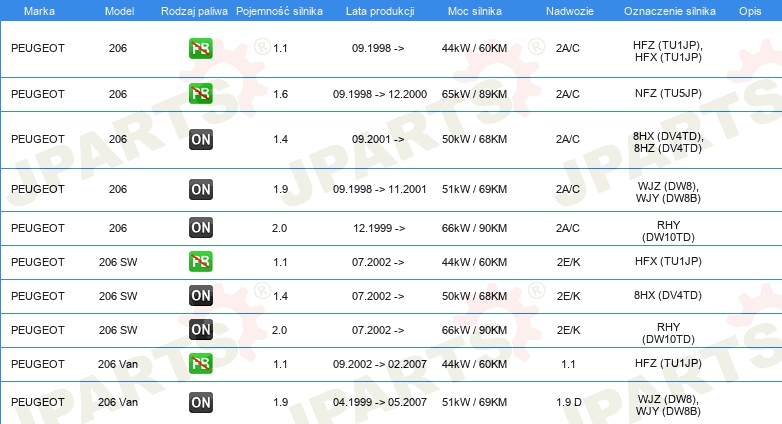Click the diesel ON icon in 206 1.4 row
This screenshot has height=424, width=782.
pyautogui.click(x=200, y=139)
